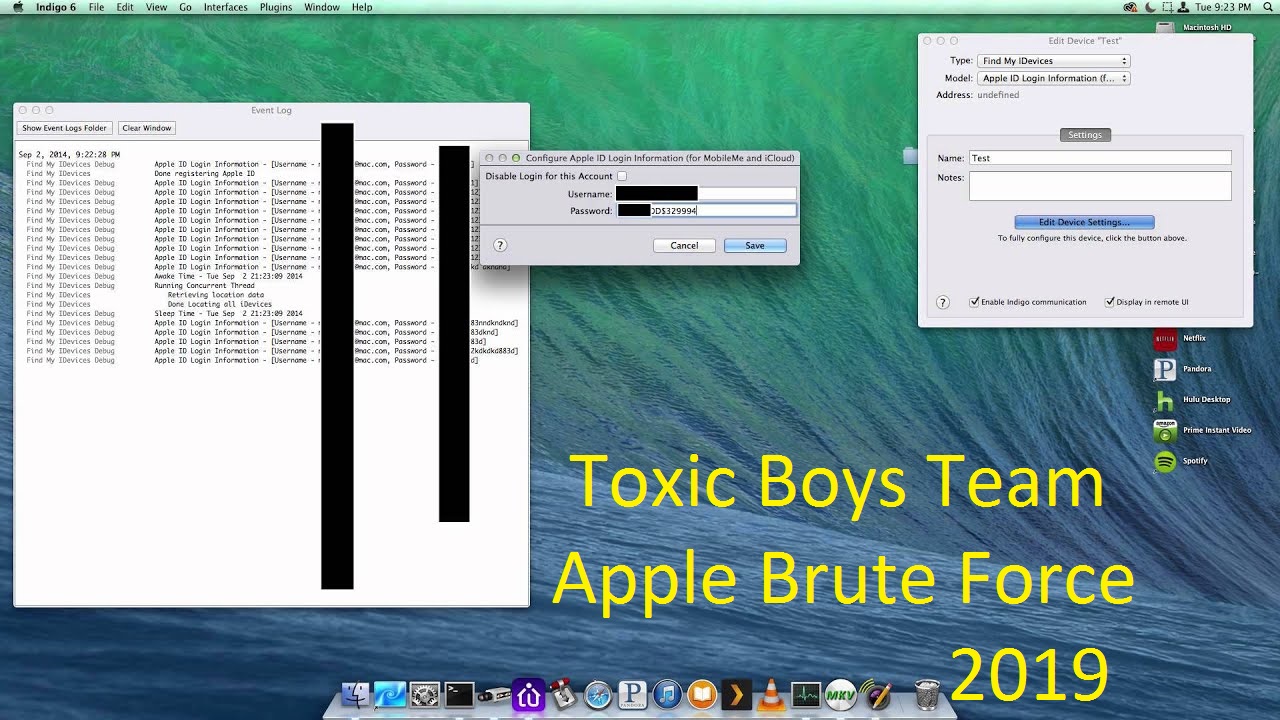Open the Go menu
The width and height of the screenshot is (1280, 720).
coord(185,7)
